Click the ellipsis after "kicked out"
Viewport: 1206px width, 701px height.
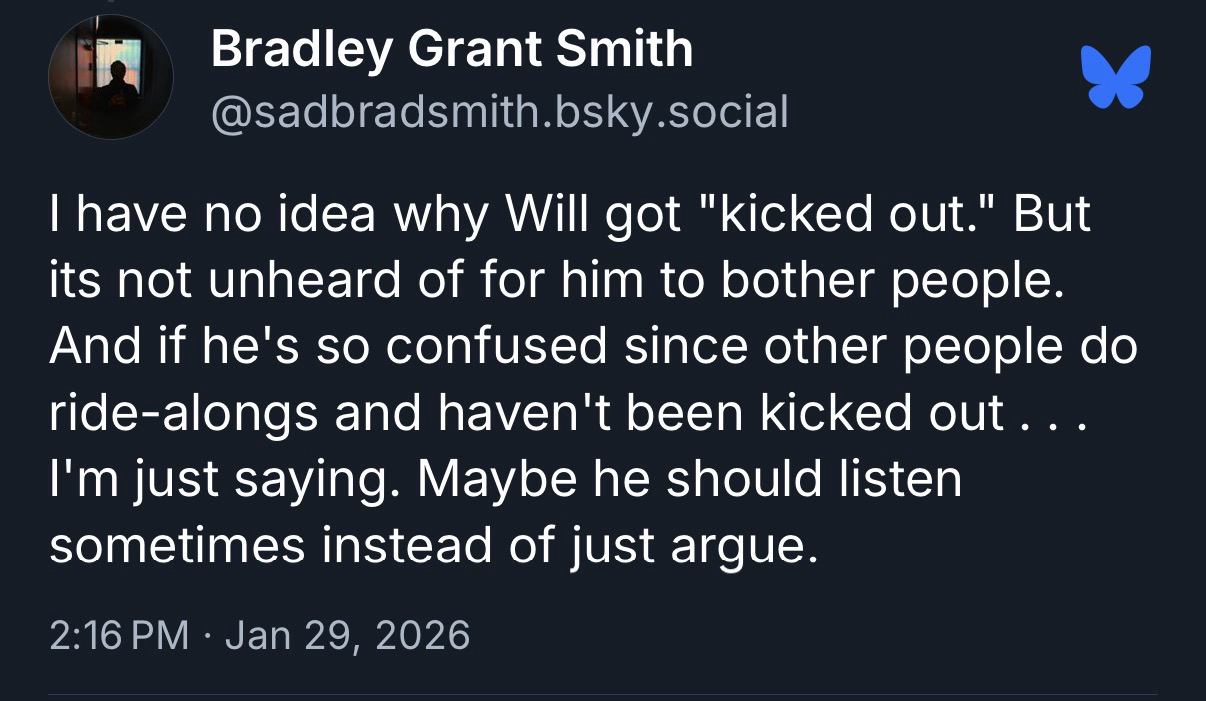tap(1053, 413)
